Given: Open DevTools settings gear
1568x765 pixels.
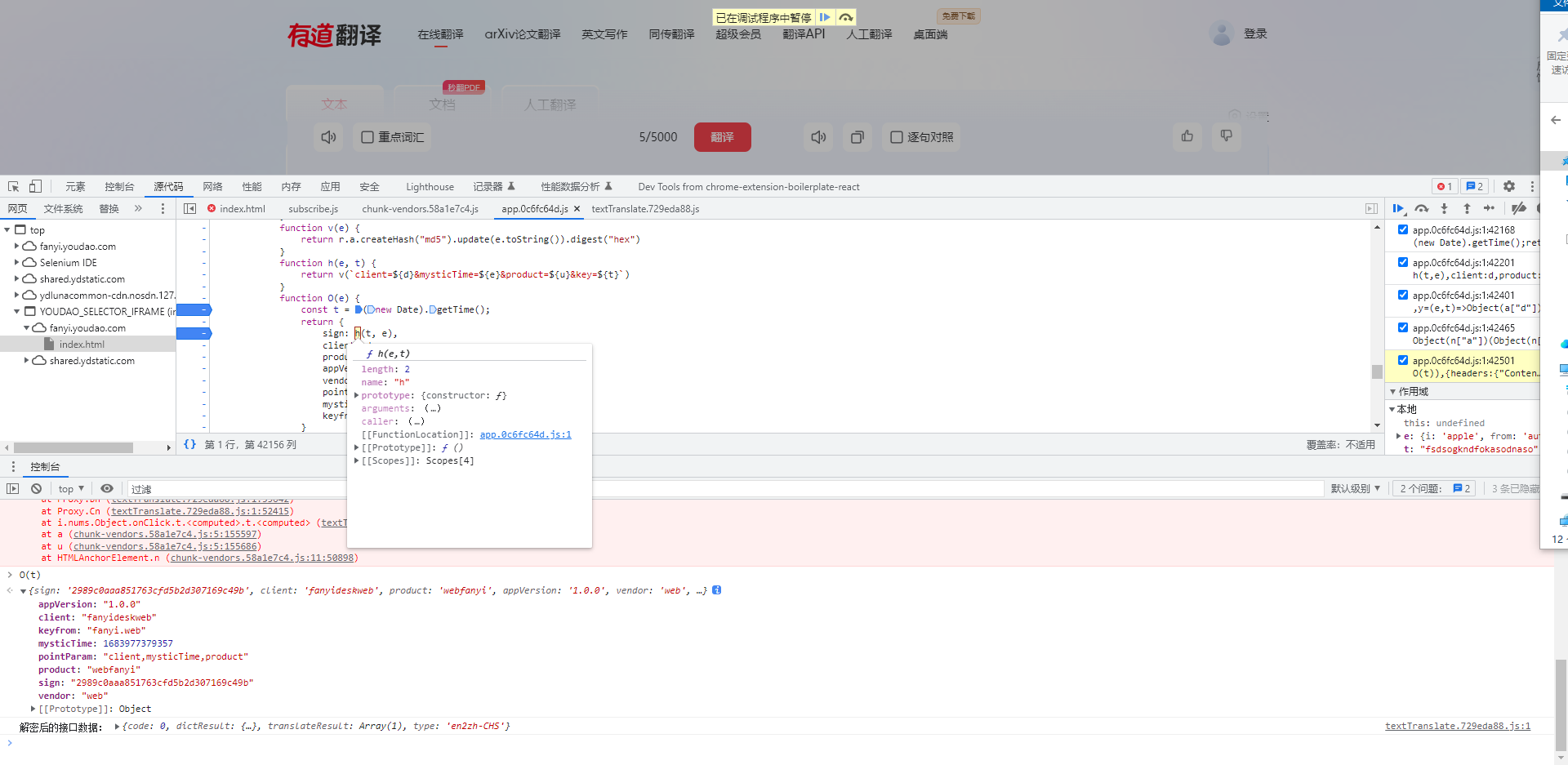Looking at the screenshot, I should pyautogui.click(x=1509, y=187).
